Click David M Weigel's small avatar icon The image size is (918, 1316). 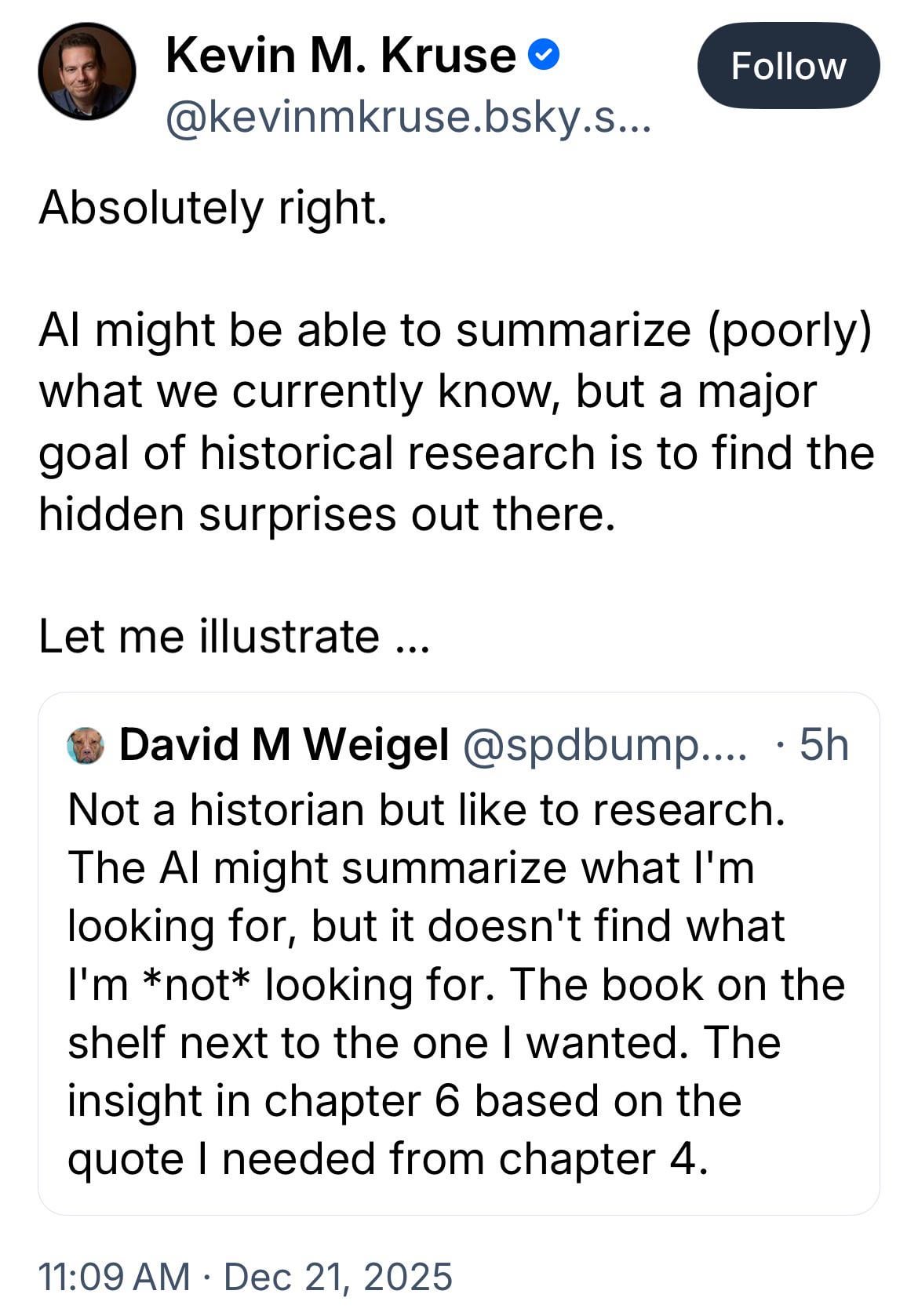(86, 746)
